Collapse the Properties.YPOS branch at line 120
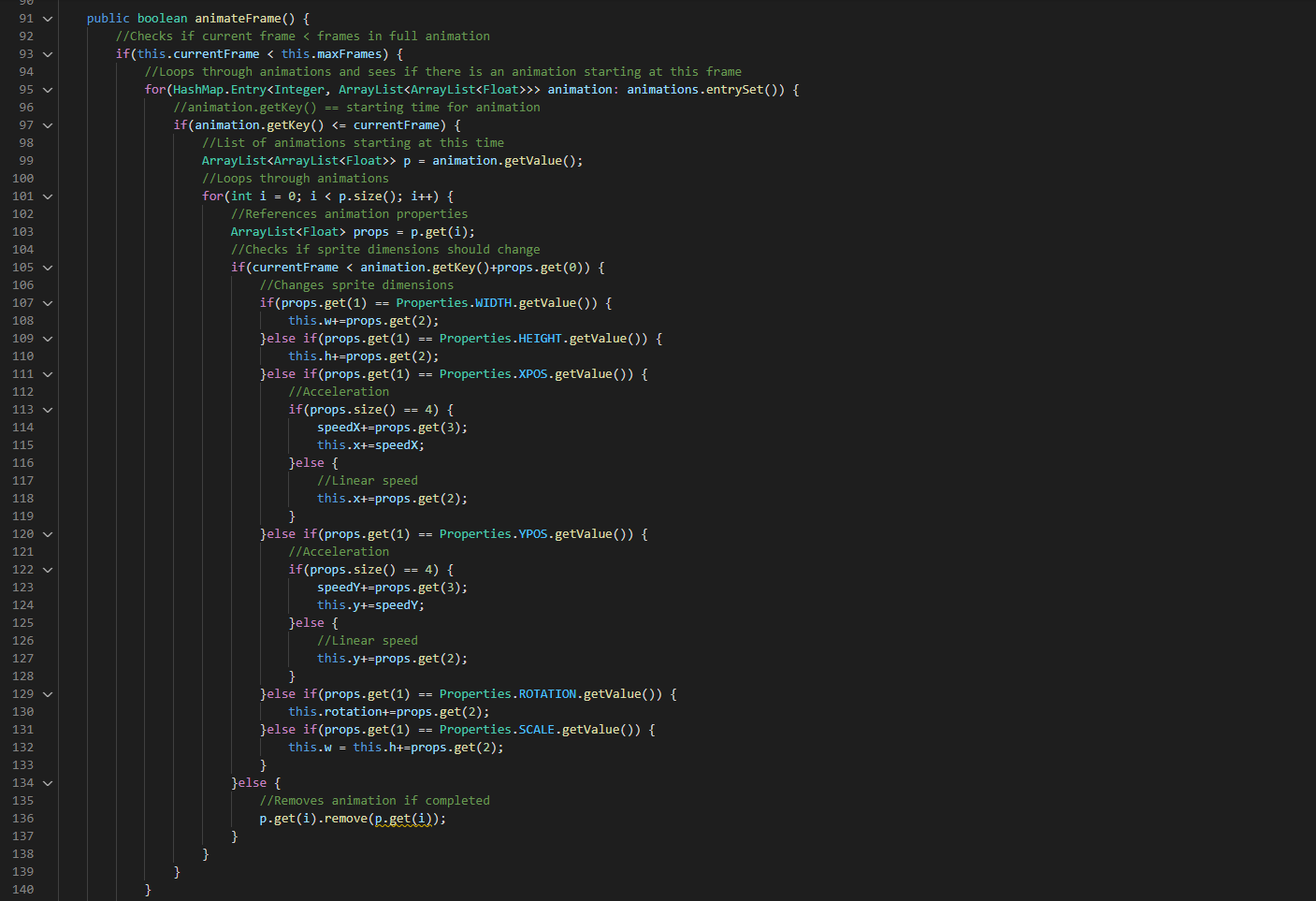This screenshot has width=1316, height=901. (x=48, y=534)
